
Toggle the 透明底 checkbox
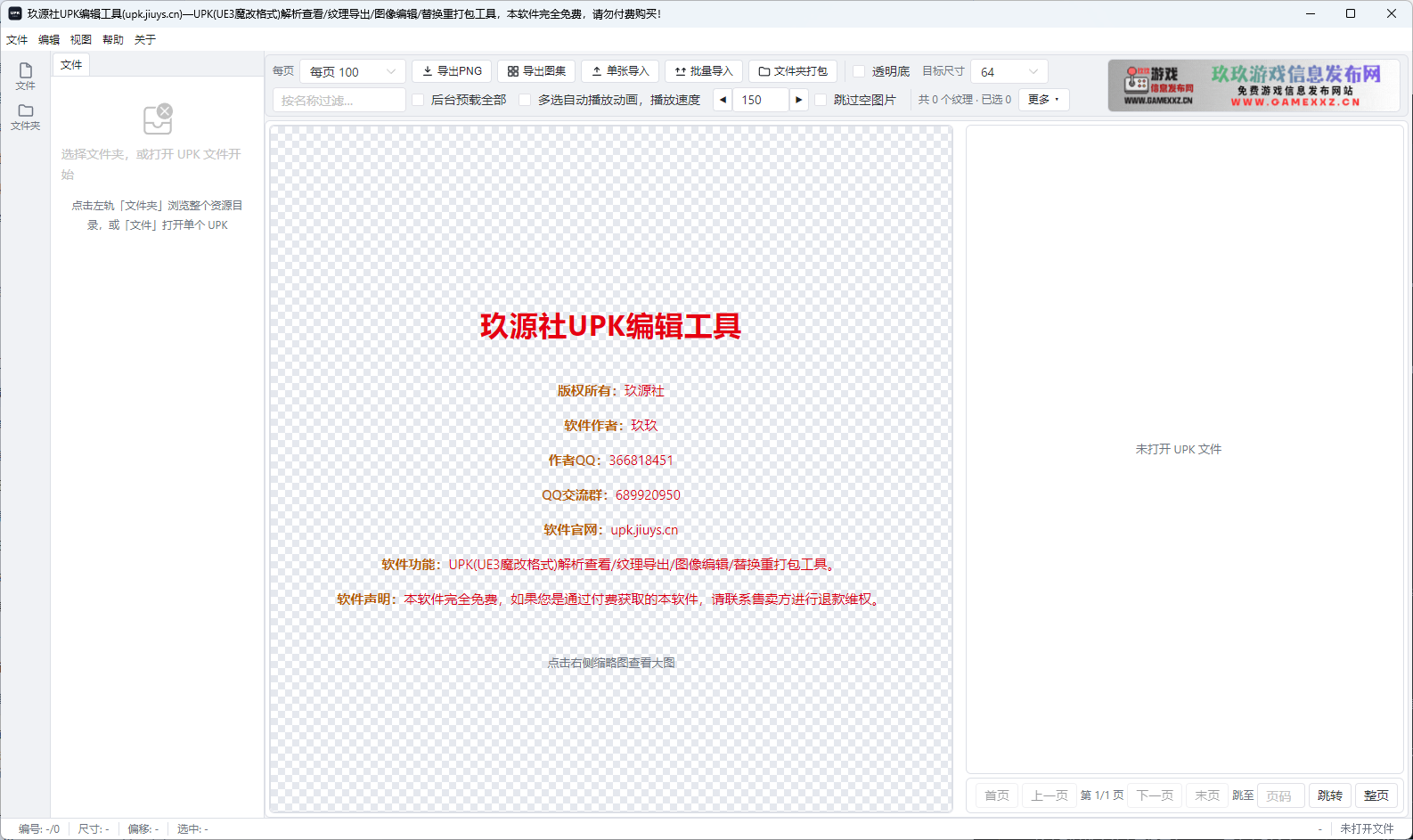click(x=859, y=71)
